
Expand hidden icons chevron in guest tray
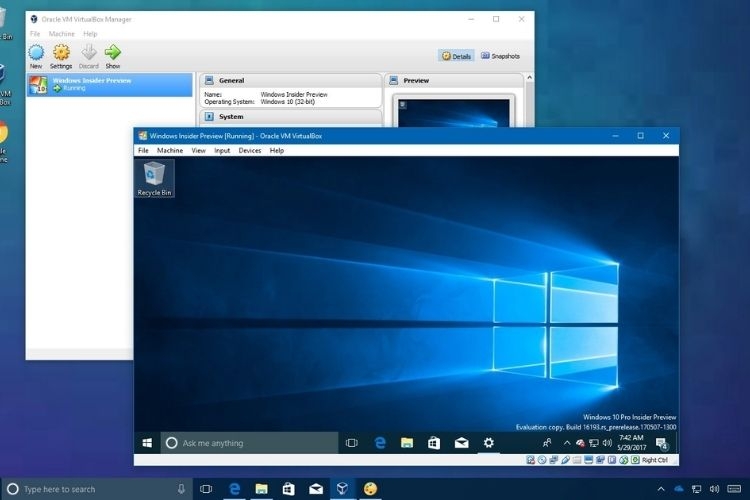pos(567,443)
